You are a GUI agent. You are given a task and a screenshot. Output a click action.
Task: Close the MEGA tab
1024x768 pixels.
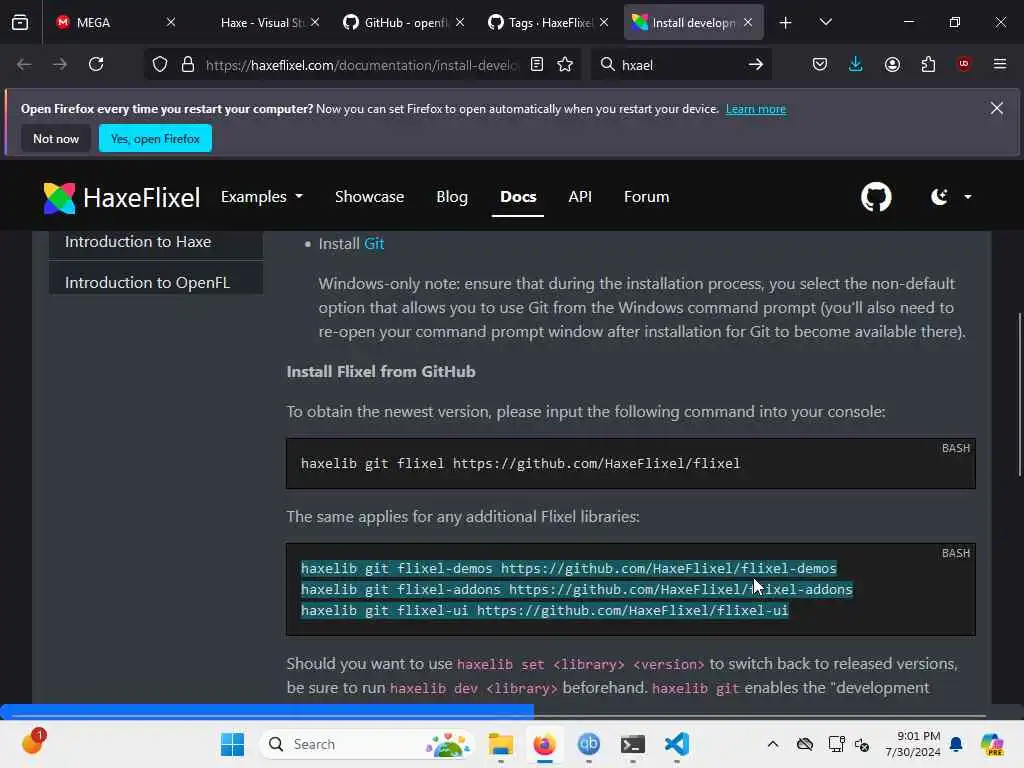tap(170, 22)
